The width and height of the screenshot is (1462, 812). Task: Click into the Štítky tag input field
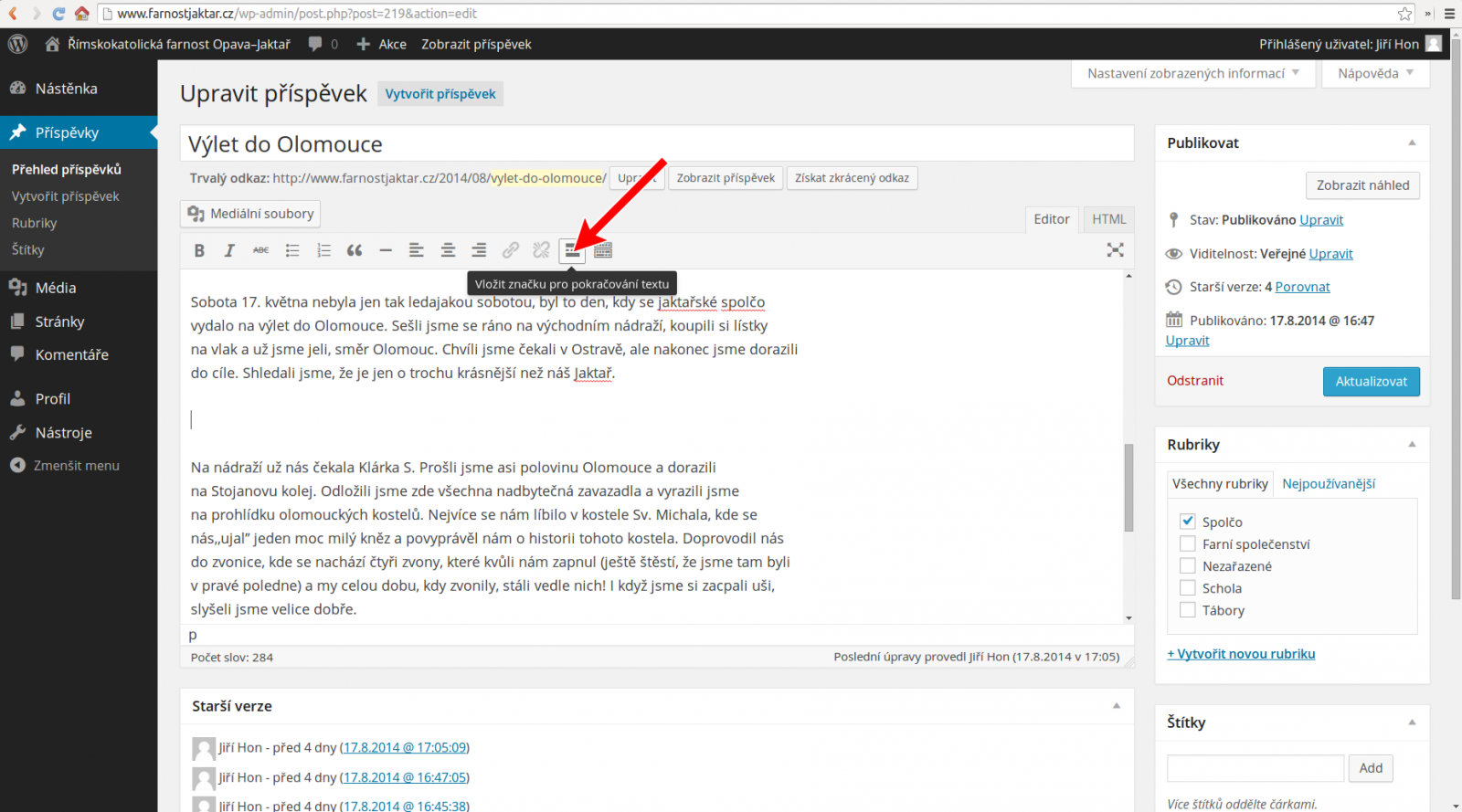(1255, 768)
